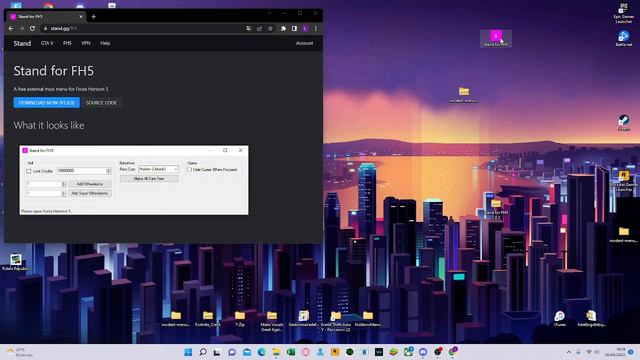Select Battle.net desktop icon
640x360 pixels.
coord(624,38)
